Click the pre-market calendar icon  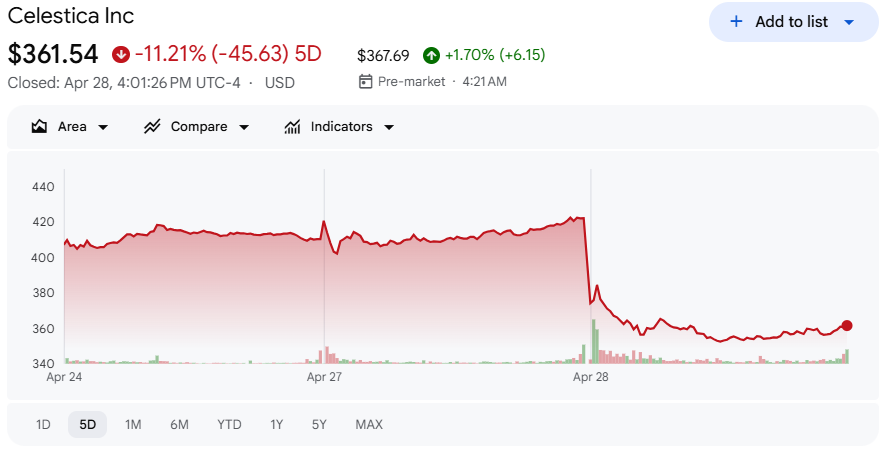(365, 81)
